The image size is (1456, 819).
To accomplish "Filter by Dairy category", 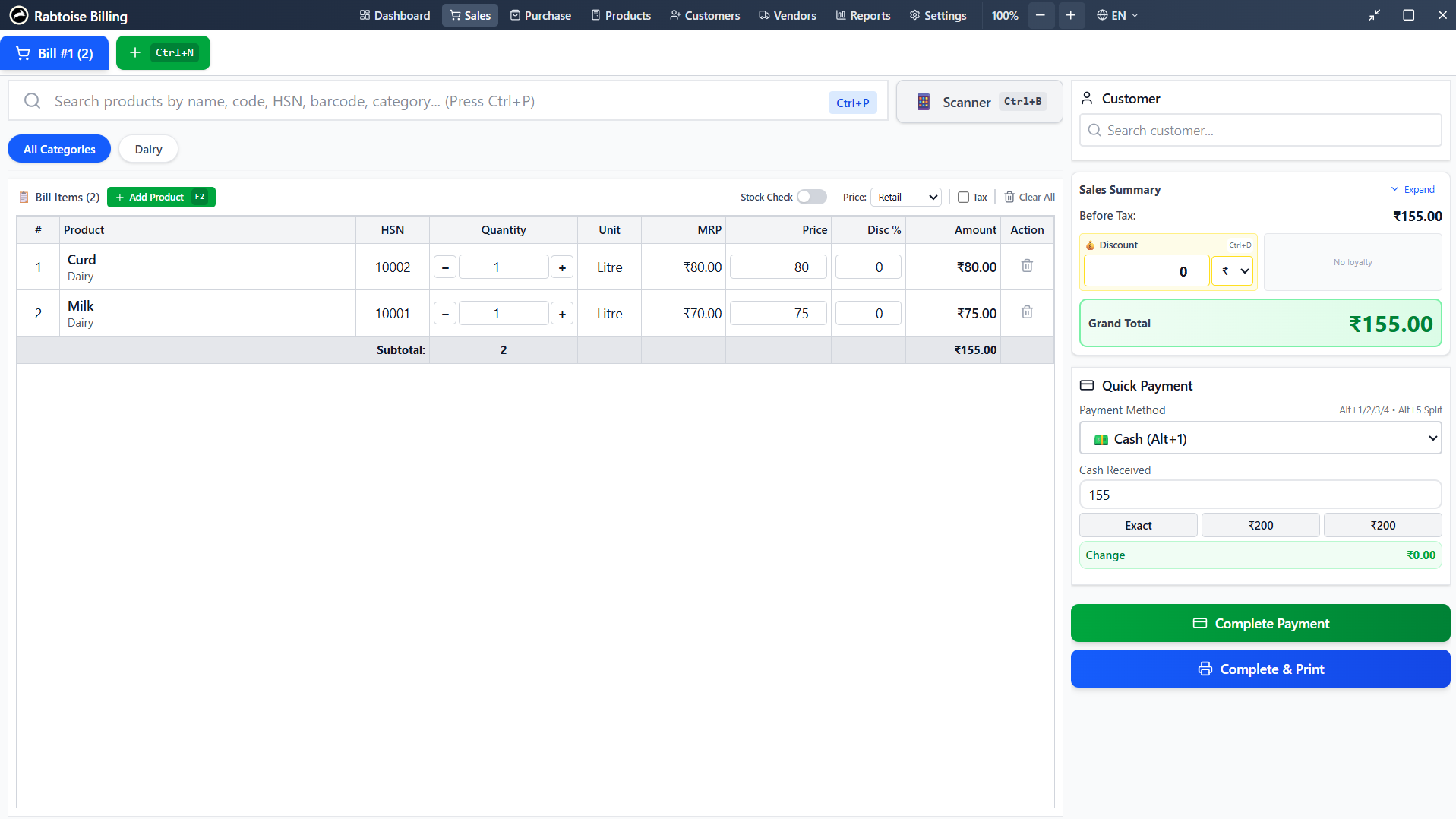I will pyautogui.click(x=148, y=149).
